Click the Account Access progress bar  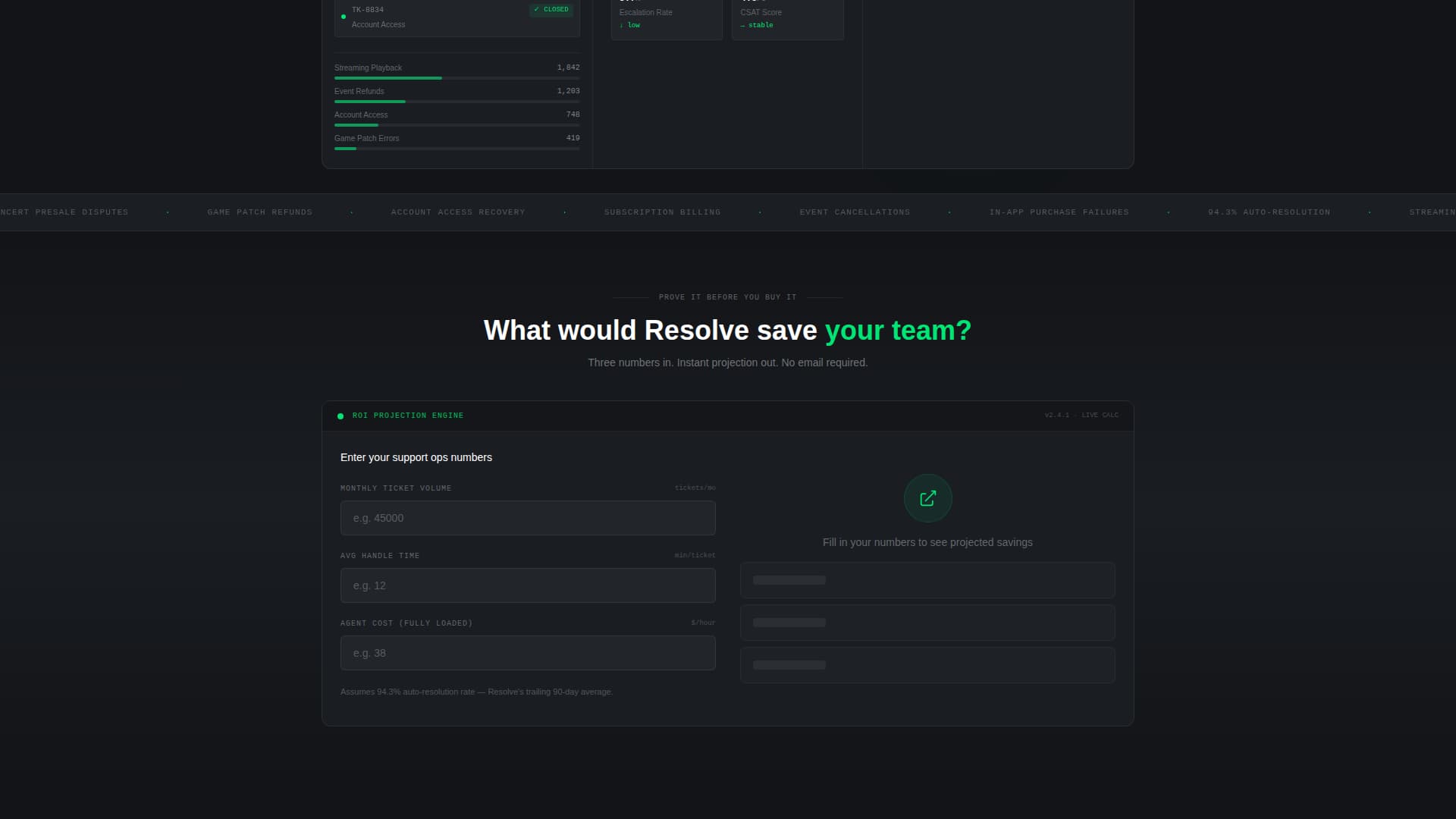(x=457, y=125)
